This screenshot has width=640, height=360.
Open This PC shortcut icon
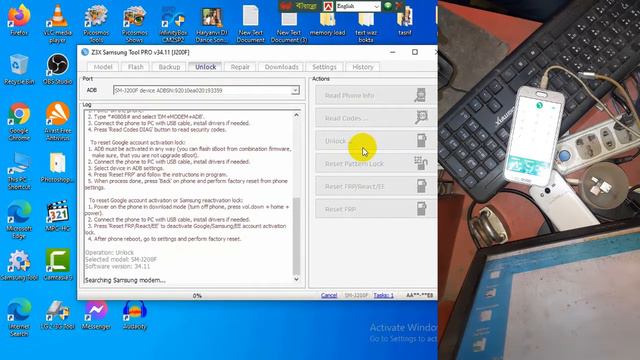point(19,171)
